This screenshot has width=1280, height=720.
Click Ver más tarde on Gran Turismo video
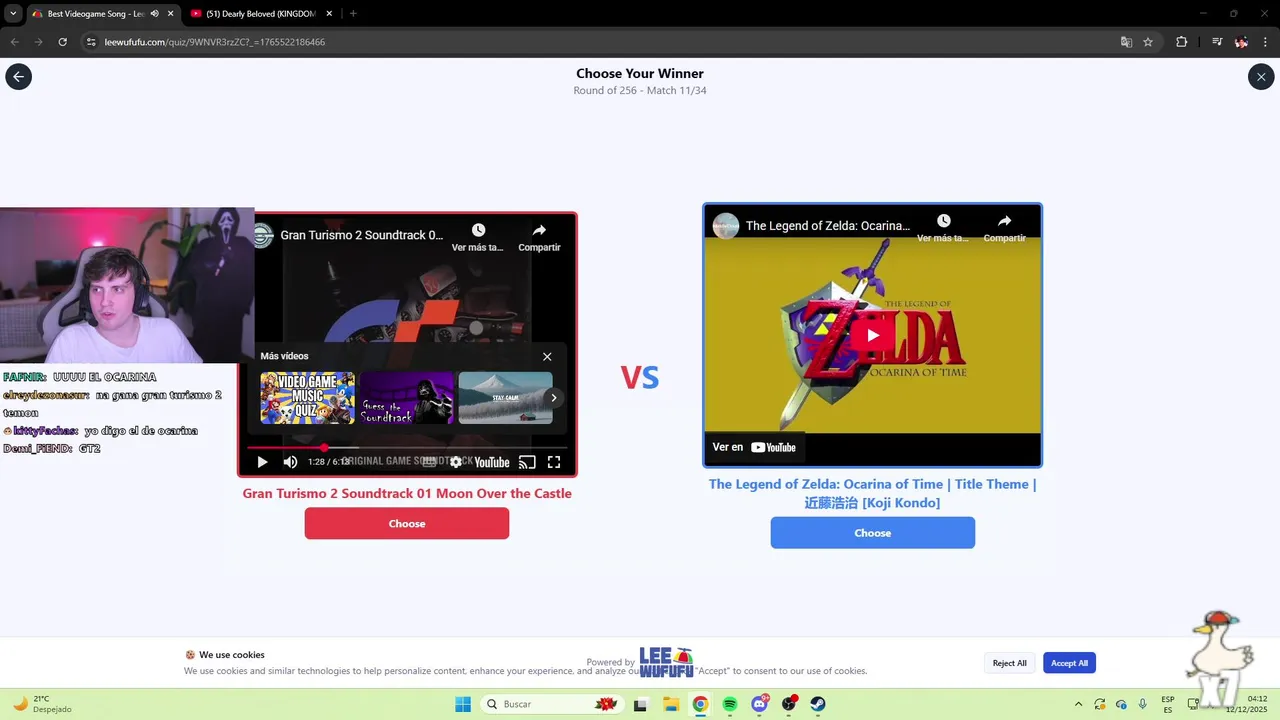[478, 237]
